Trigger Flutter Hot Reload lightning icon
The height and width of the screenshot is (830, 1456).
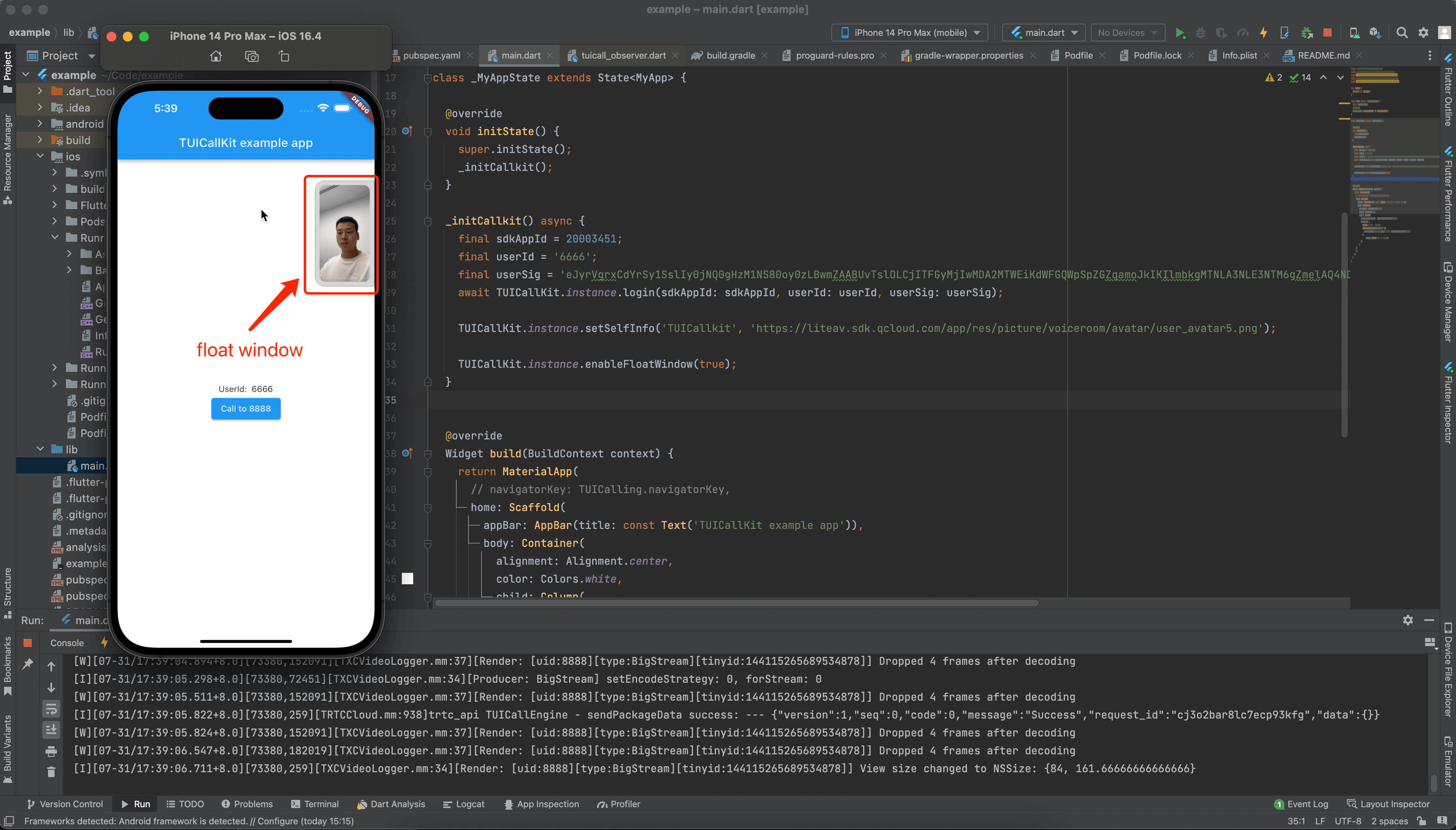pos(1264,33)
